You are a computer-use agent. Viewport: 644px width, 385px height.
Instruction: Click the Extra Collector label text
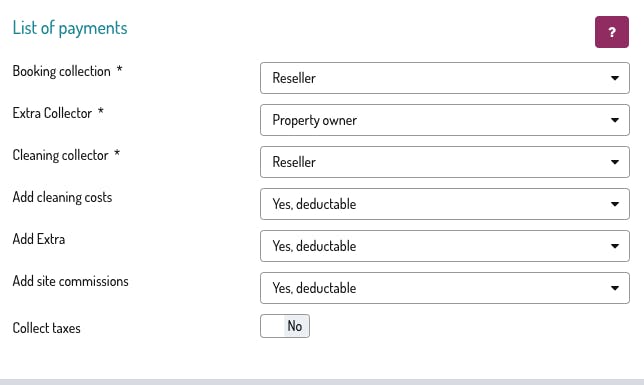(x=52, y=113)
